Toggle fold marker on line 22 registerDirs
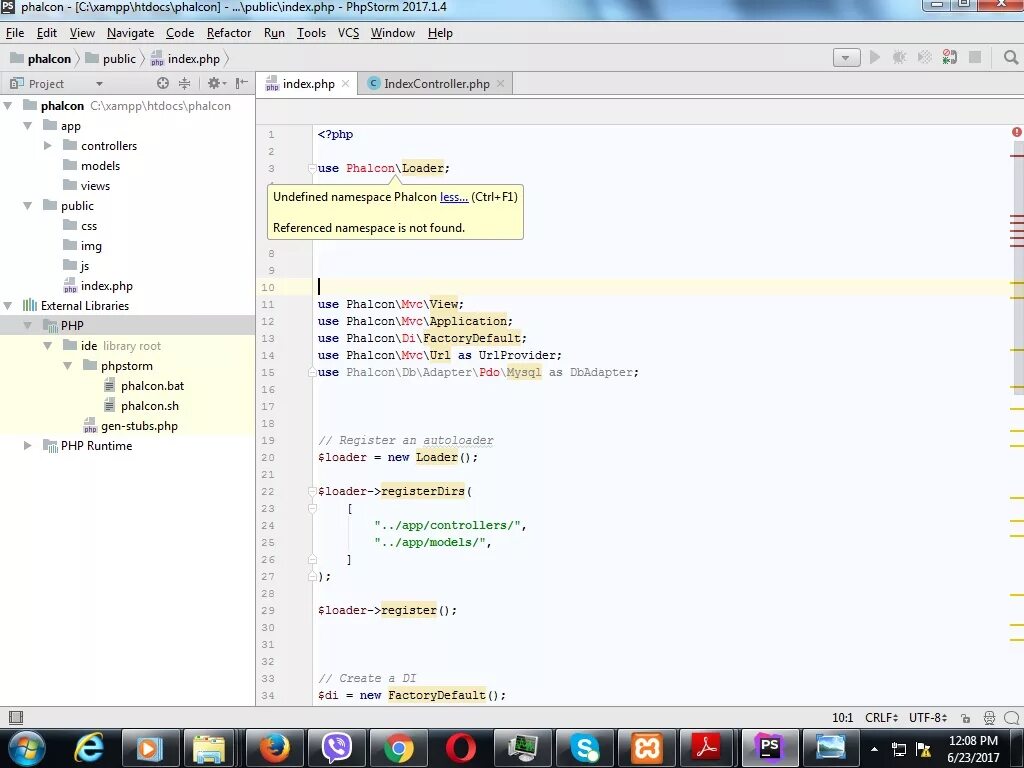This screenshot has height=768, width=1024. coord(312,491)
